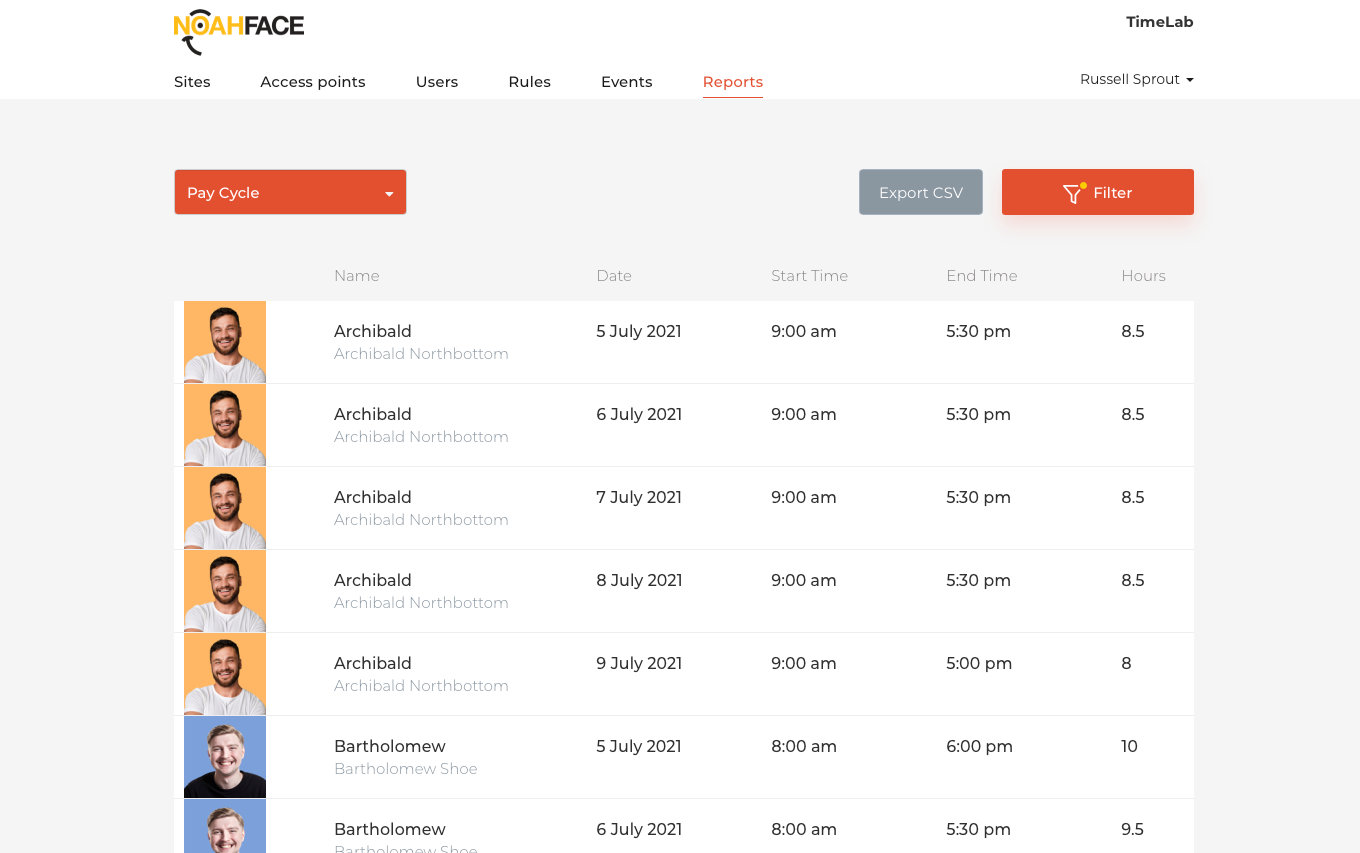Switch to the Events tab
The width and height of the screenshot is (1360, 853).
[626, 82]
